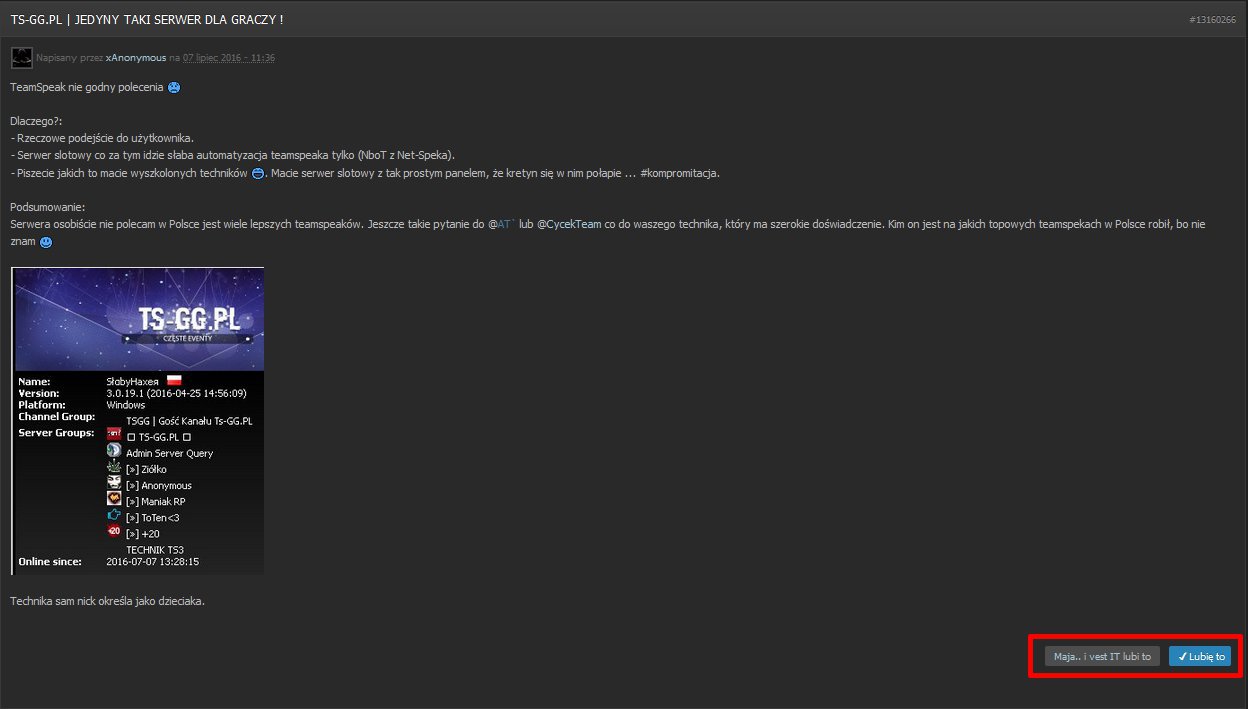
Task: Open the Maja.. i vest IT lubi to list
Action: (1102, 657)
